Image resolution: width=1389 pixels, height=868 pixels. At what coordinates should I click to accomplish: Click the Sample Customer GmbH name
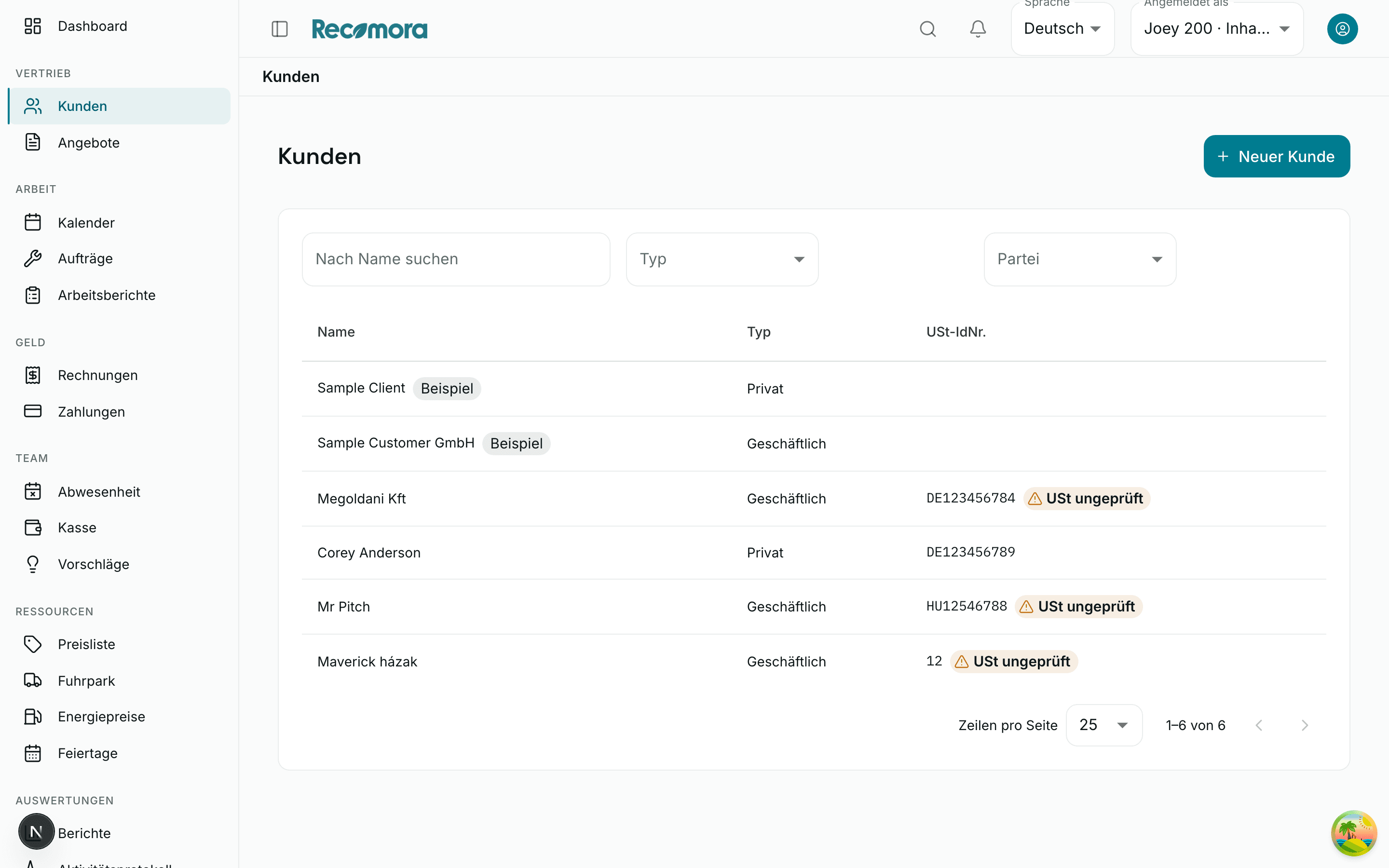click(x=396, y=443)
